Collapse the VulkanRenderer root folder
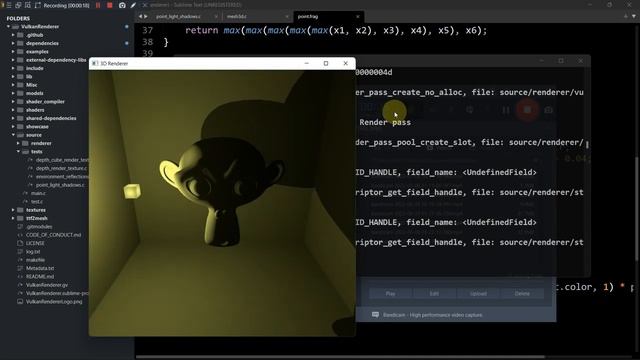 pos(8,27)
